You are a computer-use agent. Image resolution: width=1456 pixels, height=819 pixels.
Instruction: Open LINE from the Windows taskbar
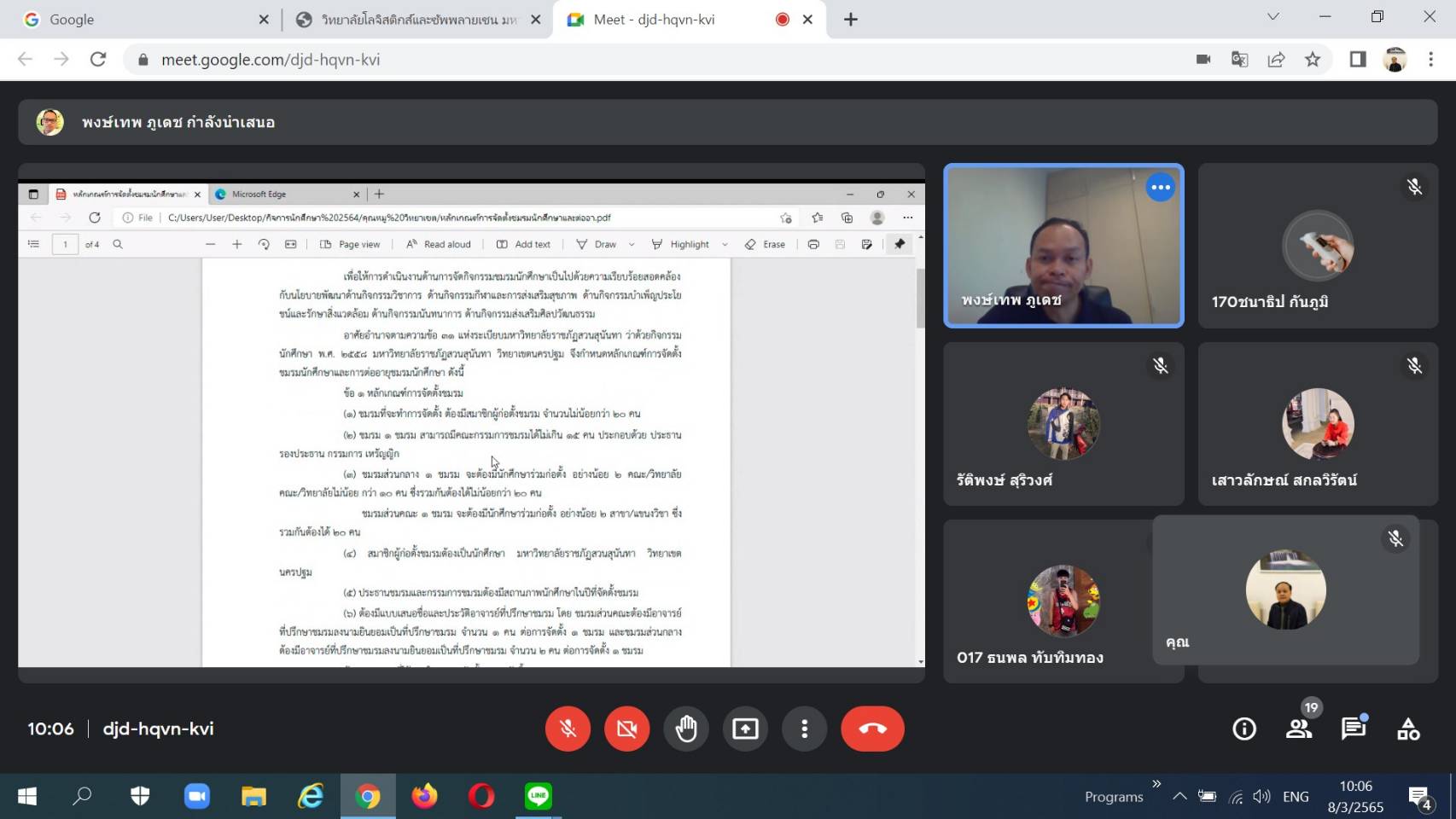click(x=538, y=796)
